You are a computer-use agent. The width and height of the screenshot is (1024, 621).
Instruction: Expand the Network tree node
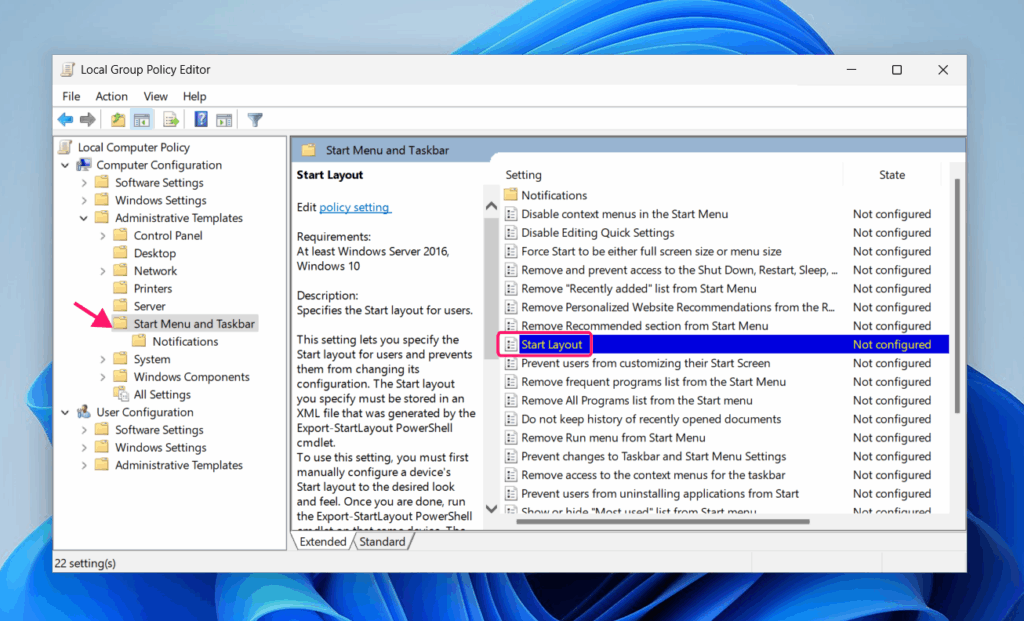coord(103,271)
